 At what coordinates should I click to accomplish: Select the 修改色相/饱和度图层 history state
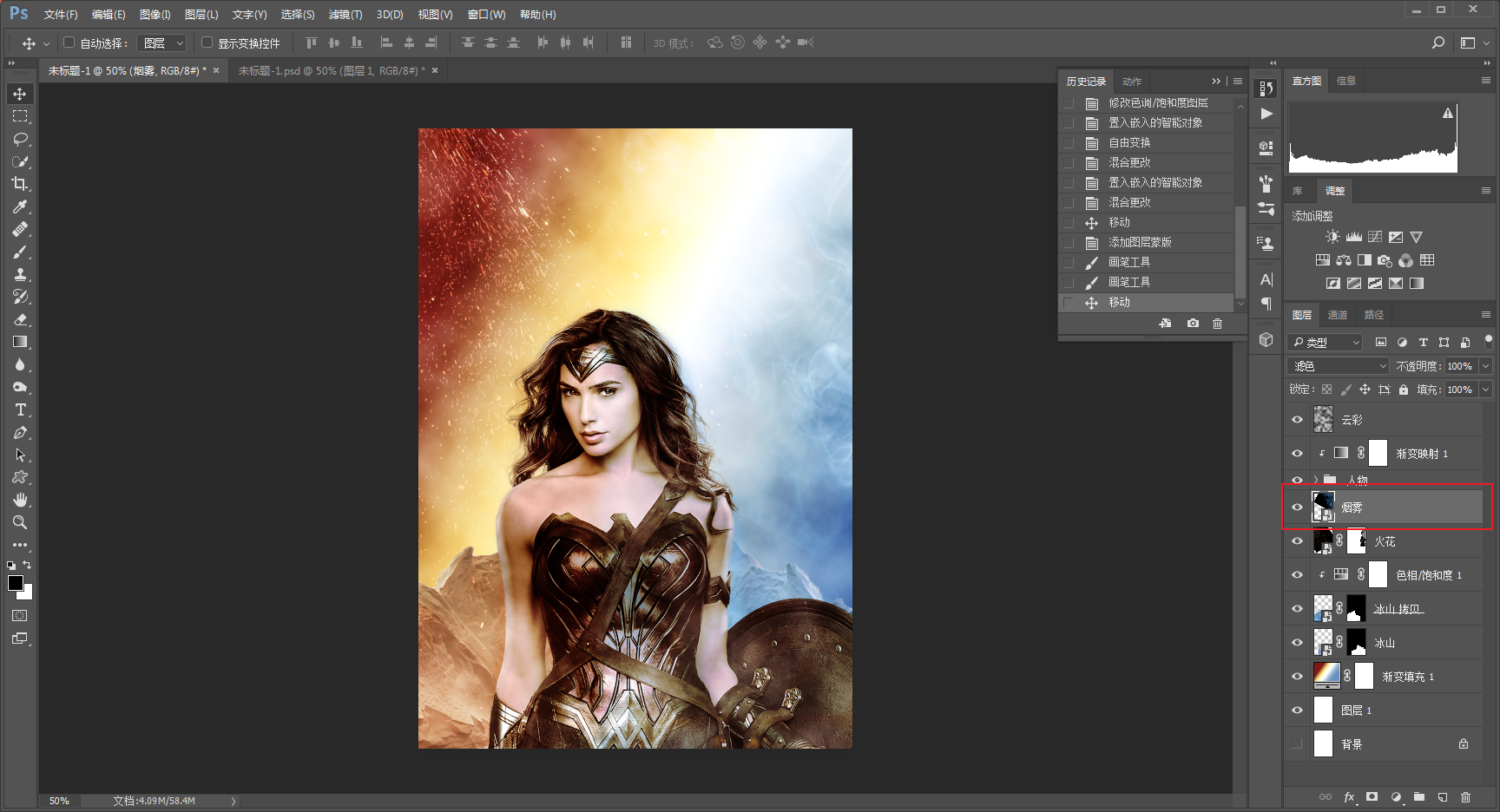1146,102
